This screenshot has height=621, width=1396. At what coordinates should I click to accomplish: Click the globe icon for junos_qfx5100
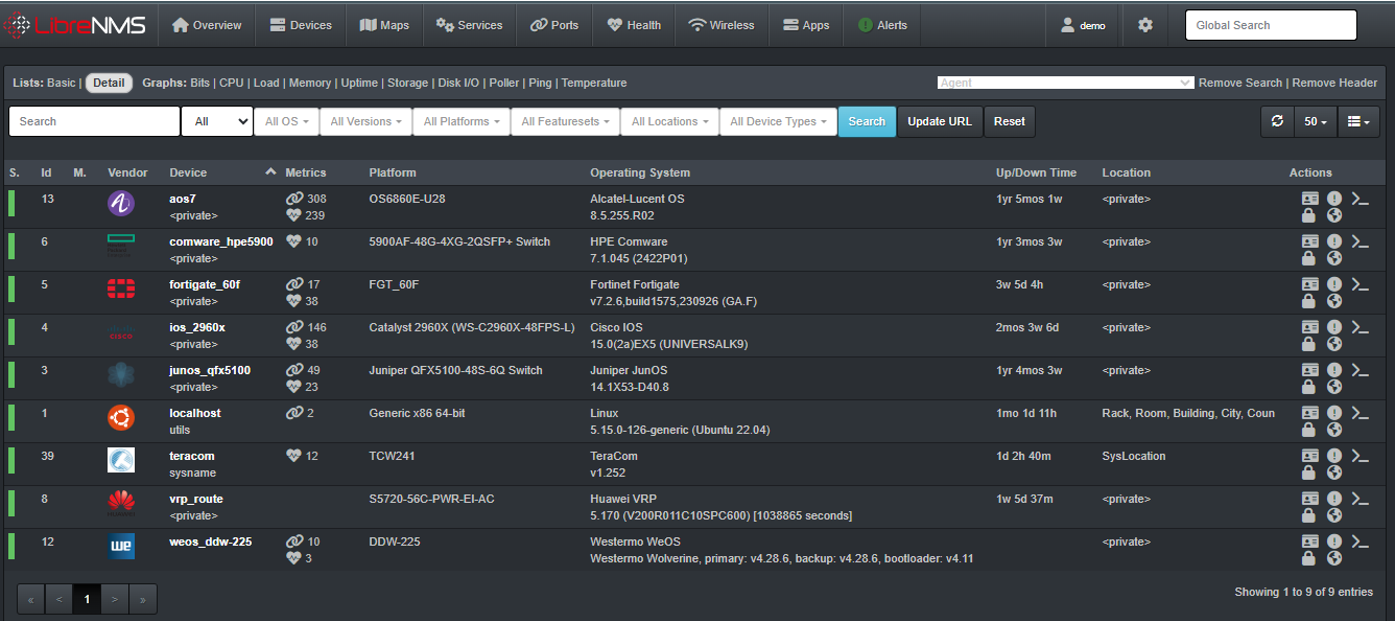tap(1334, 387)
